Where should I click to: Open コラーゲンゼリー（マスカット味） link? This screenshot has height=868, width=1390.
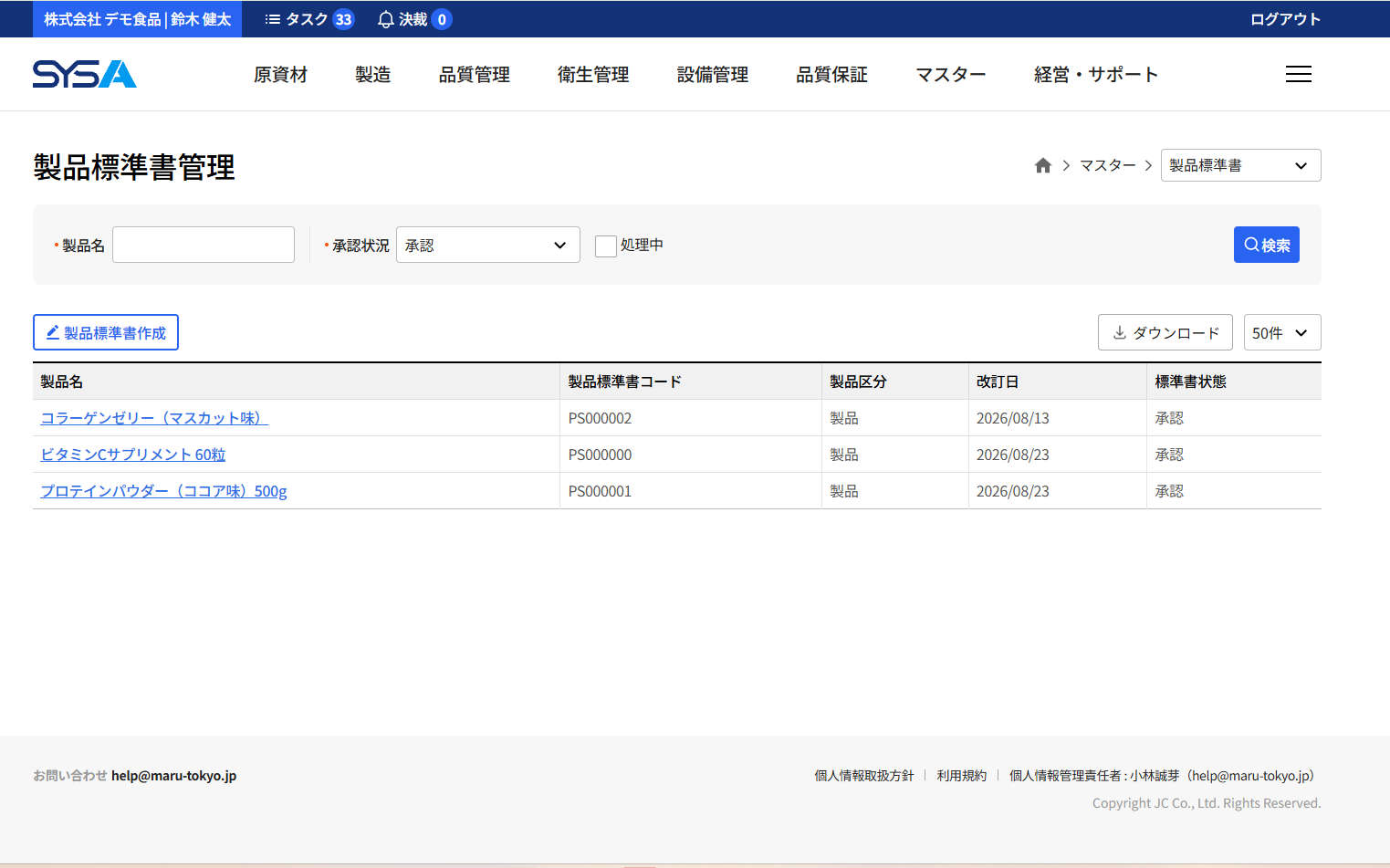click(x=154, y=418)
